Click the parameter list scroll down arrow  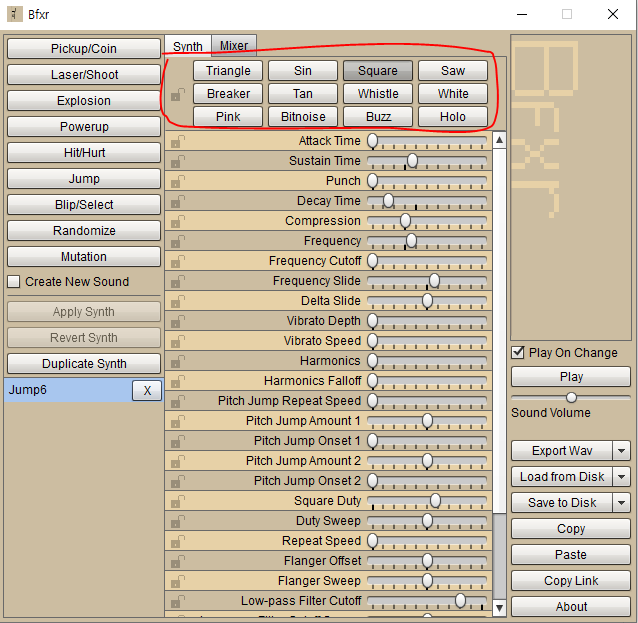[499, 608]
